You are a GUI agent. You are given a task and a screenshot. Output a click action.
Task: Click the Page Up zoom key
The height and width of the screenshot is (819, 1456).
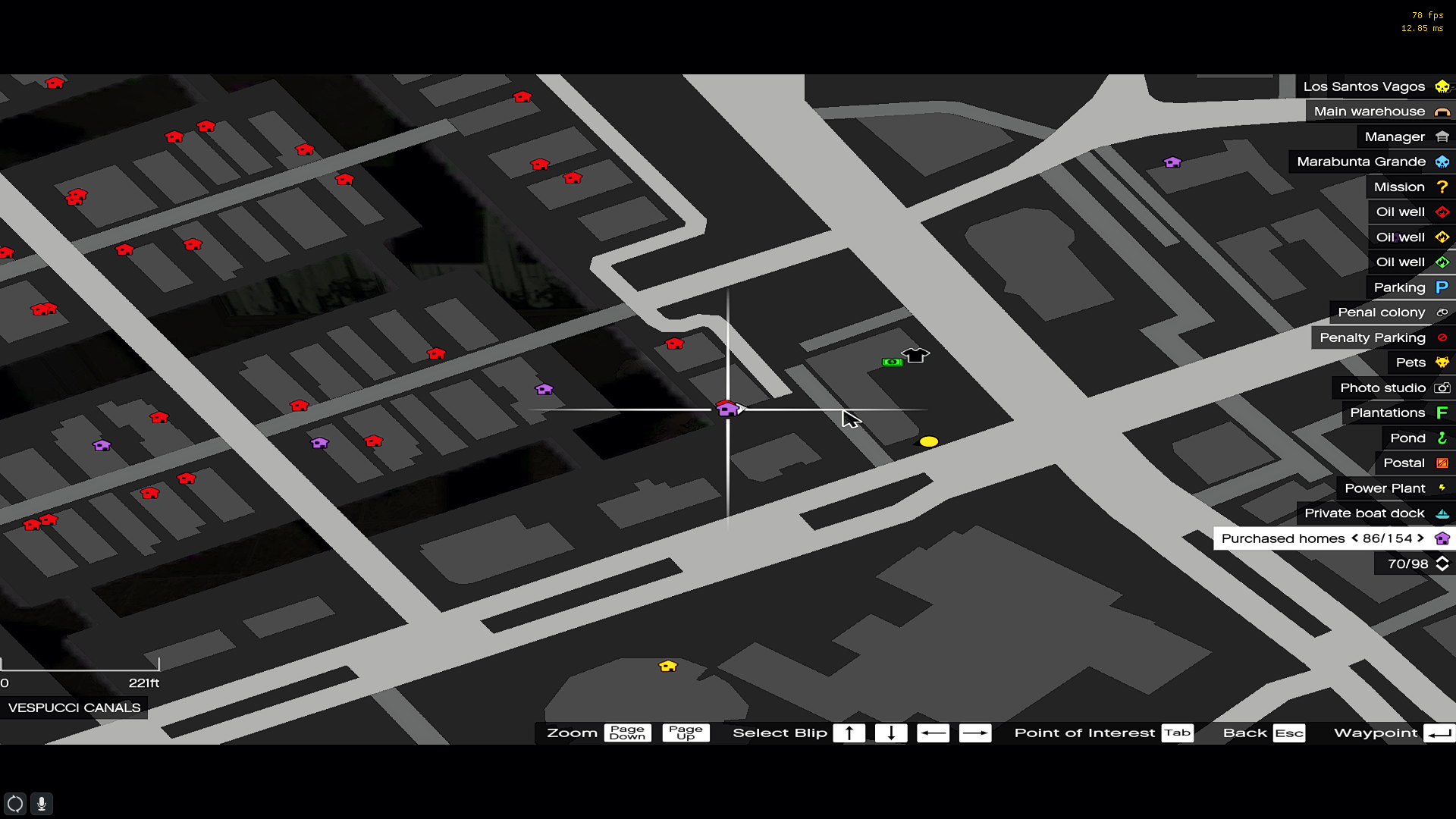click(686, 733)
